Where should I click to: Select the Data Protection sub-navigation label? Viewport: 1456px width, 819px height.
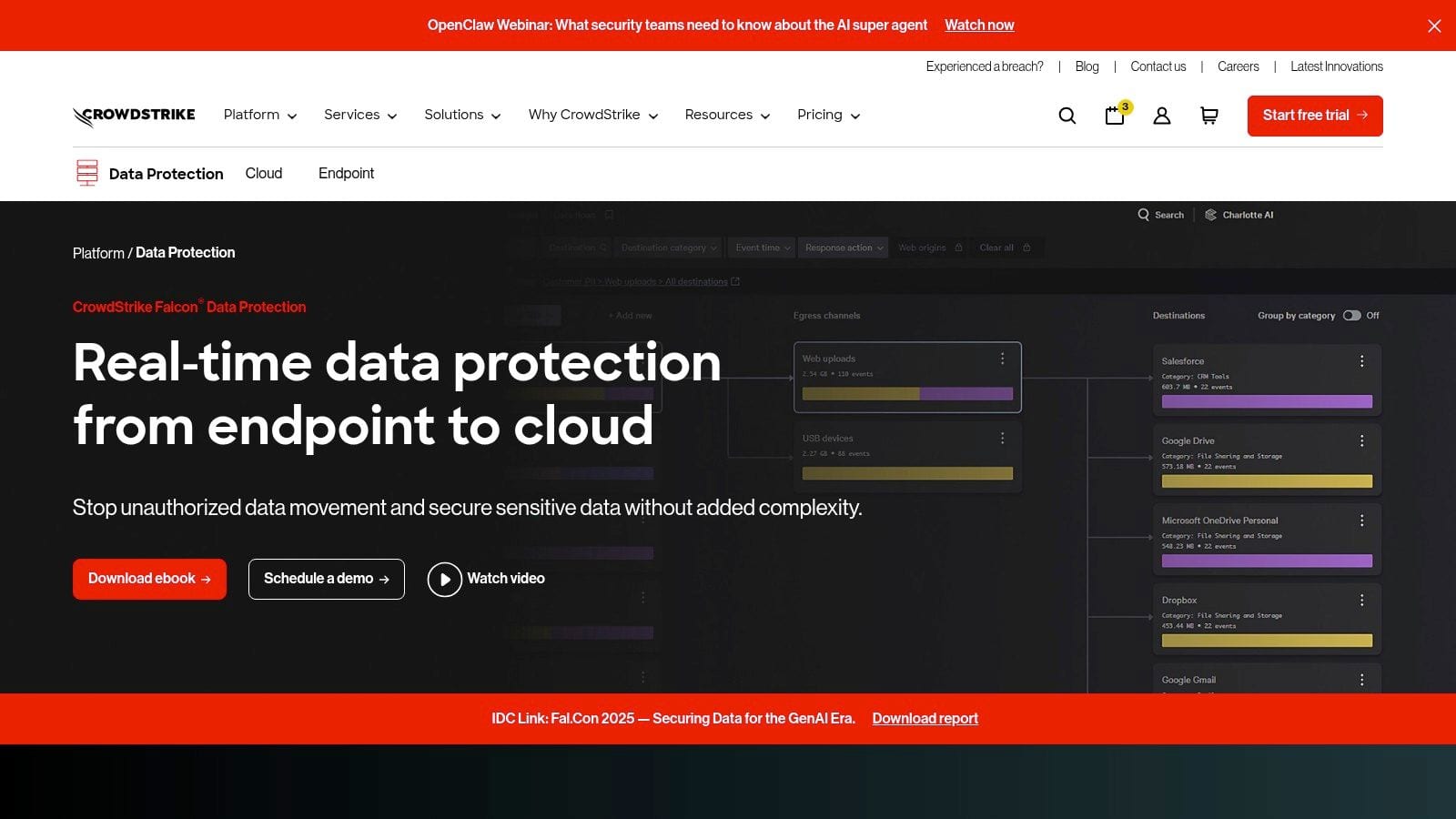click(x=167, y=174)
